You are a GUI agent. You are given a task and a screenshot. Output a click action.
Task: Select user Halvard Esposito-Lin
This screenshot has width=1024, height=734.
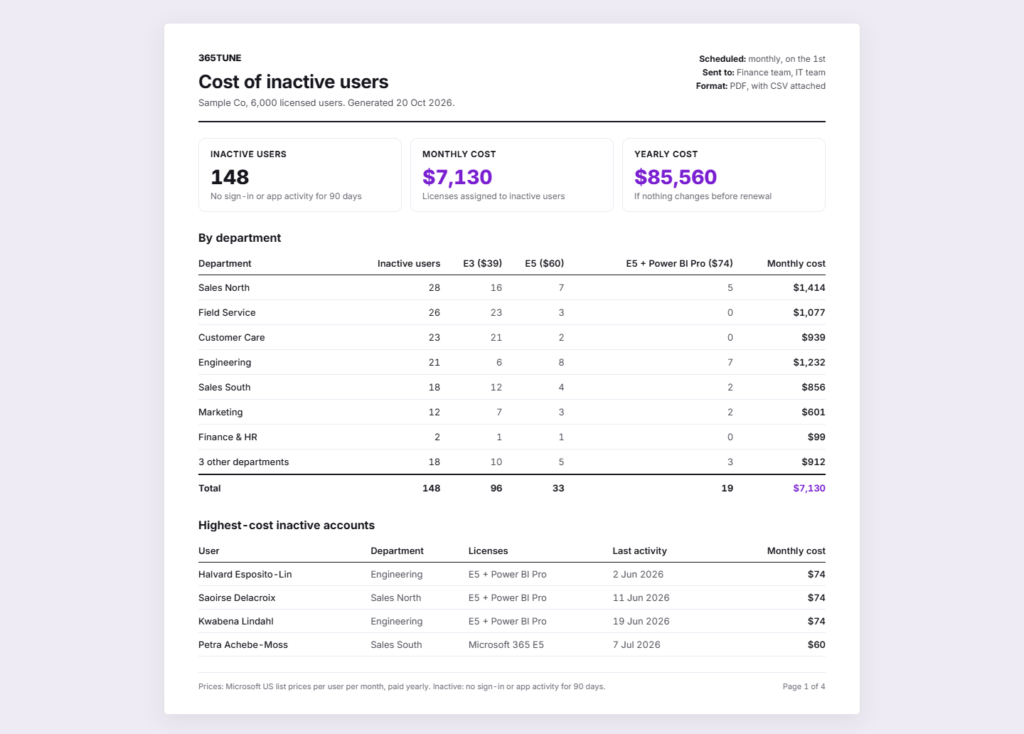(245, 575)
